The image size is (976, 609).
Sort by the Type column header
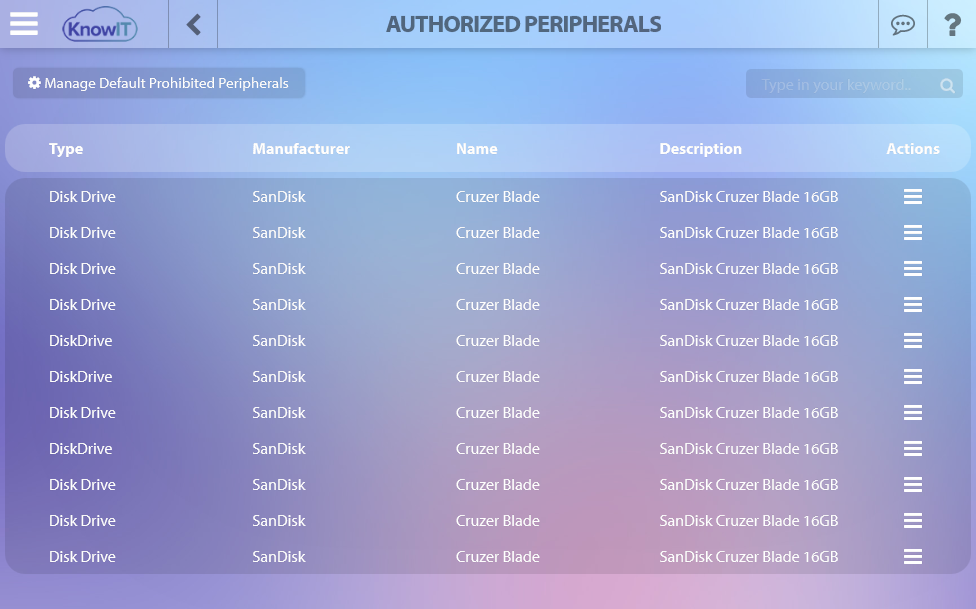click(66, 149)
